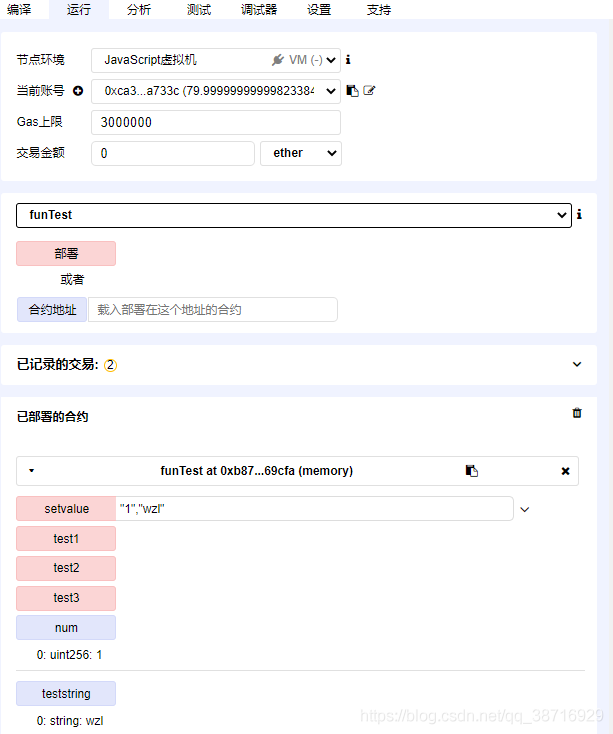Click the teststring getter button
This screenshot has width=613, height=734.
(66, 693)
